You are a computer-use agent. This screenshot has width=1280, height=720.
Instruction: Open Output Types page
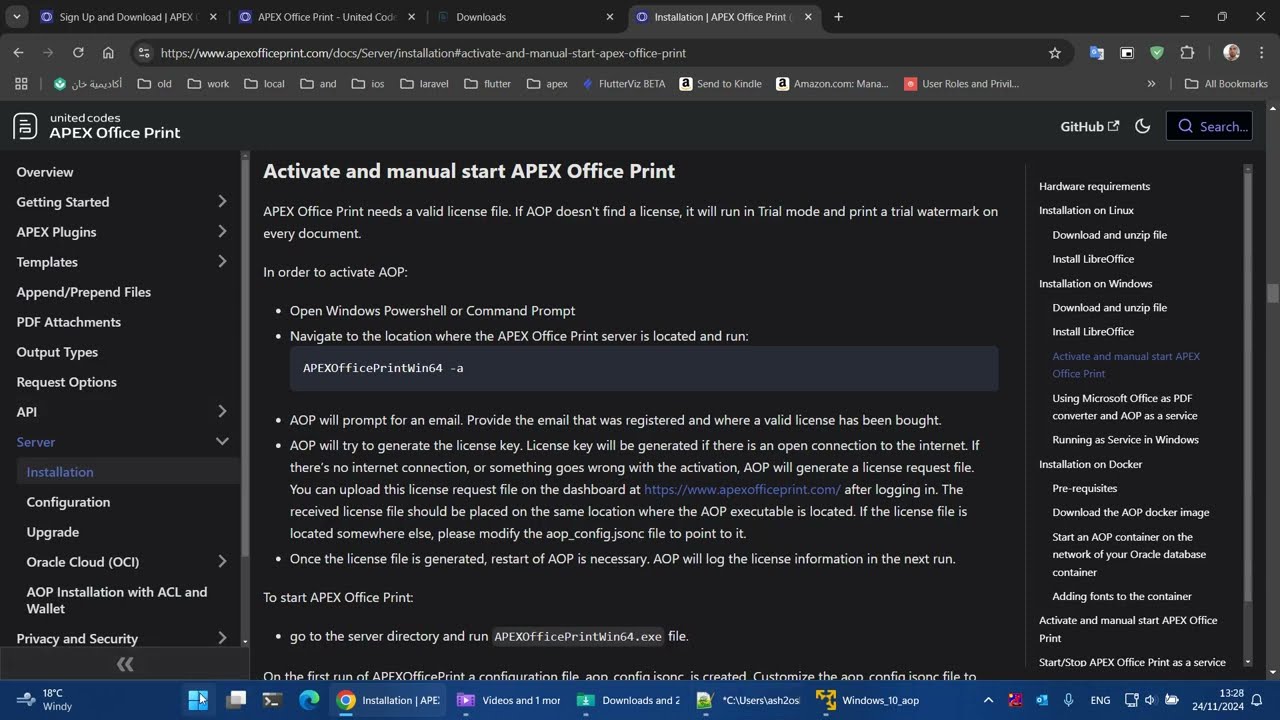click(57, 352)
